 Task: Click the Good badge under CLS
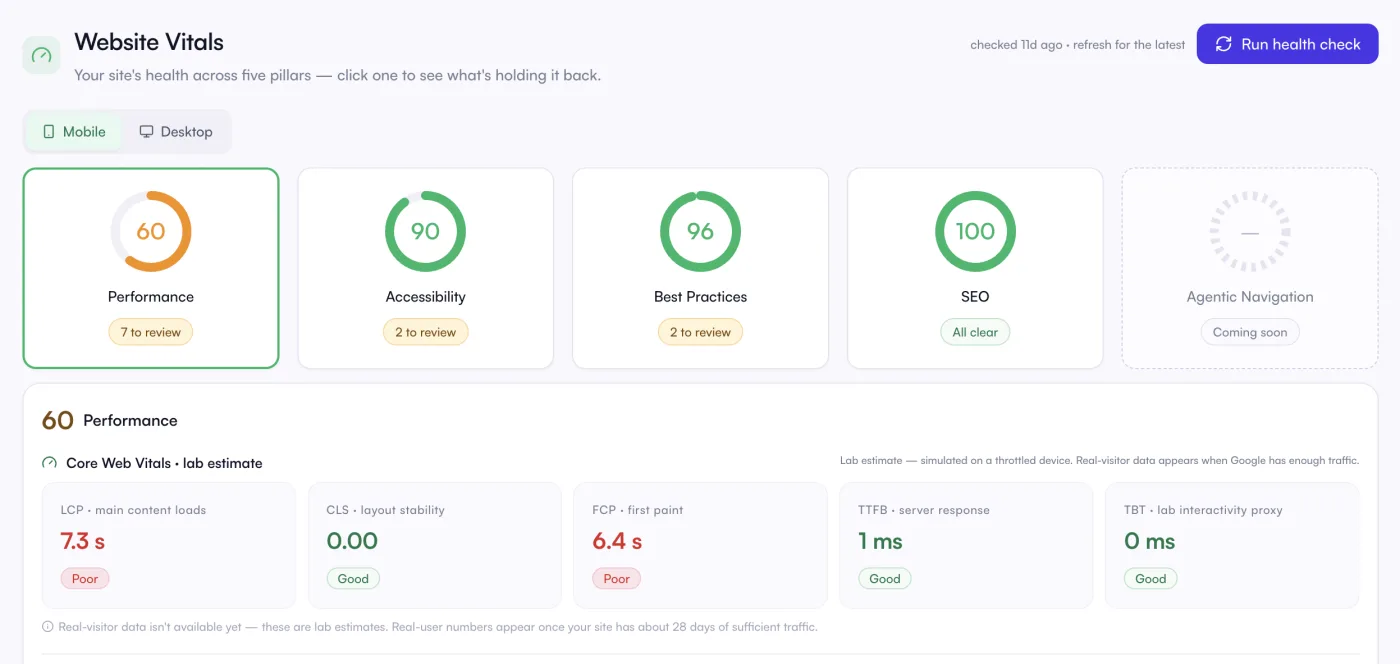pyautogui.click(x=353, y=578)
